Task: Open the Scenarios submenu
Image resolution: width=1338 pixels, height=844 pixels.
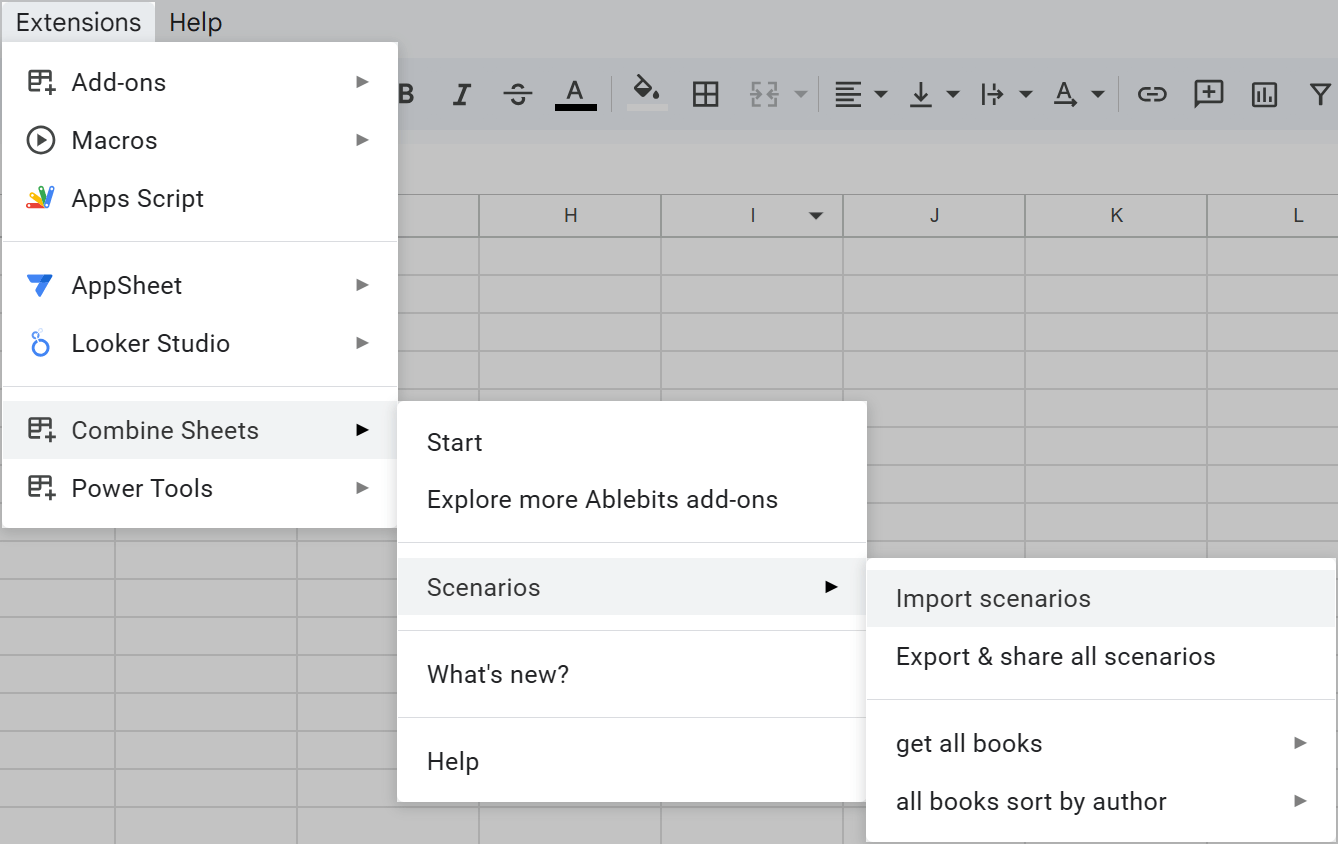Action: pos(632,587)
